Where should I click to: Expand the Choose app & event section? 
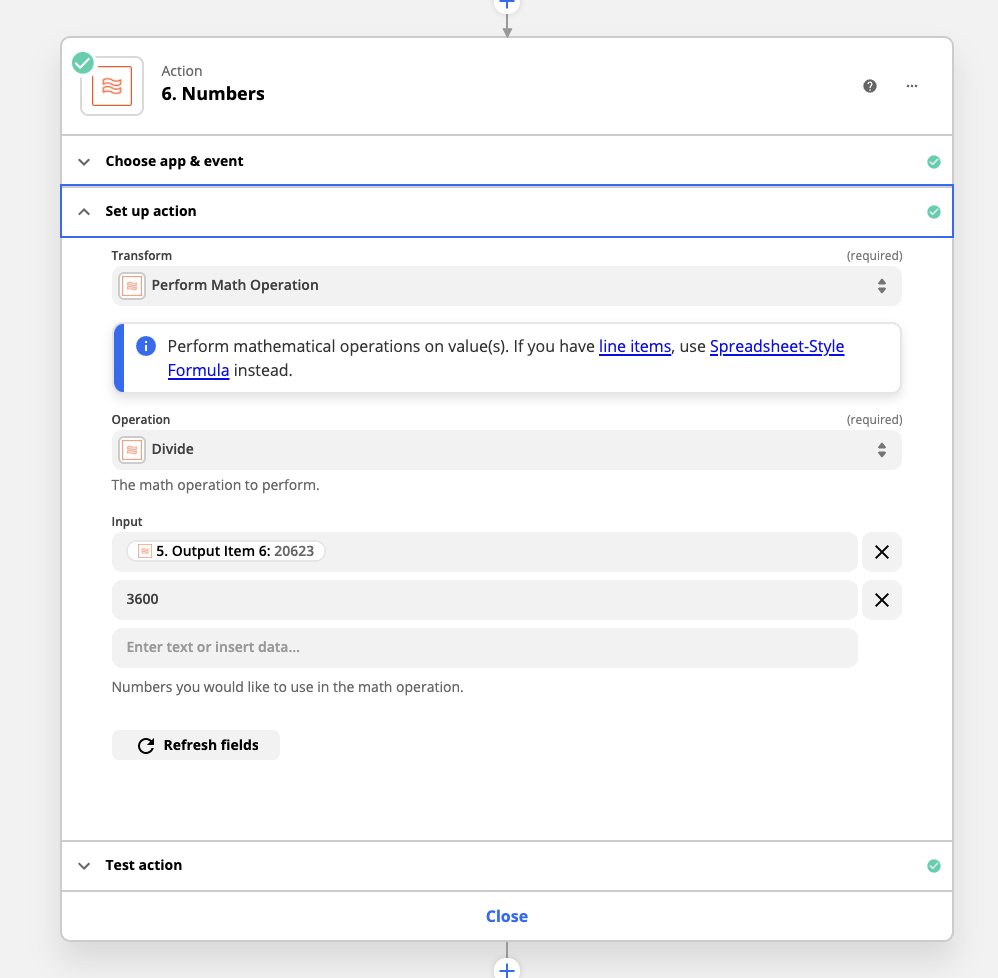(507, 161)
